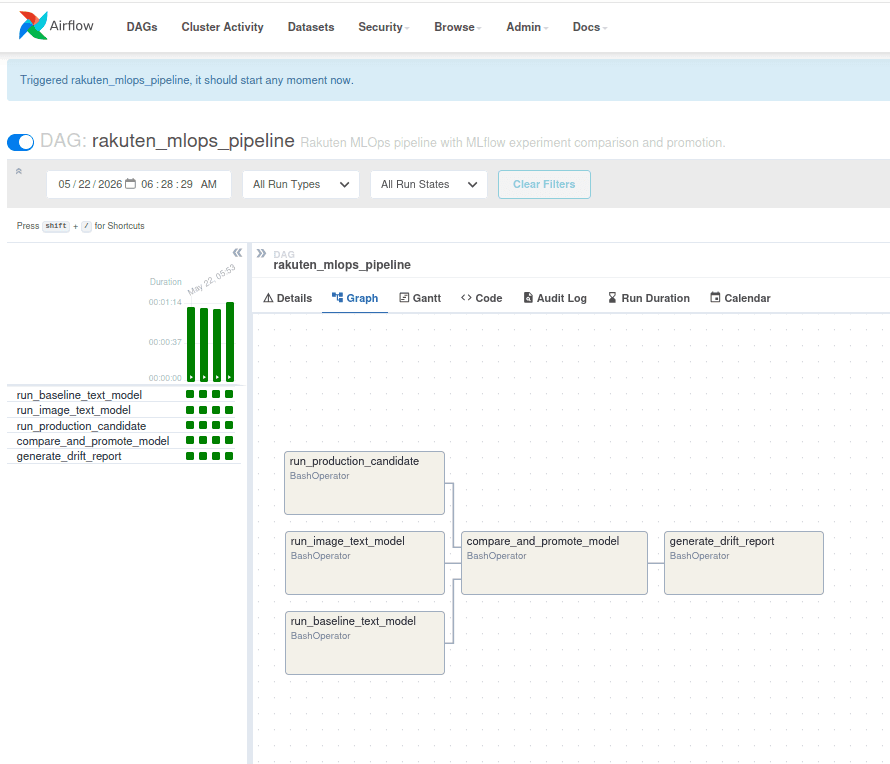Image resolution: width=890 pixels, height=764 pixels.
Task: Select run_image_text_model node in graph
Action: 364,563
